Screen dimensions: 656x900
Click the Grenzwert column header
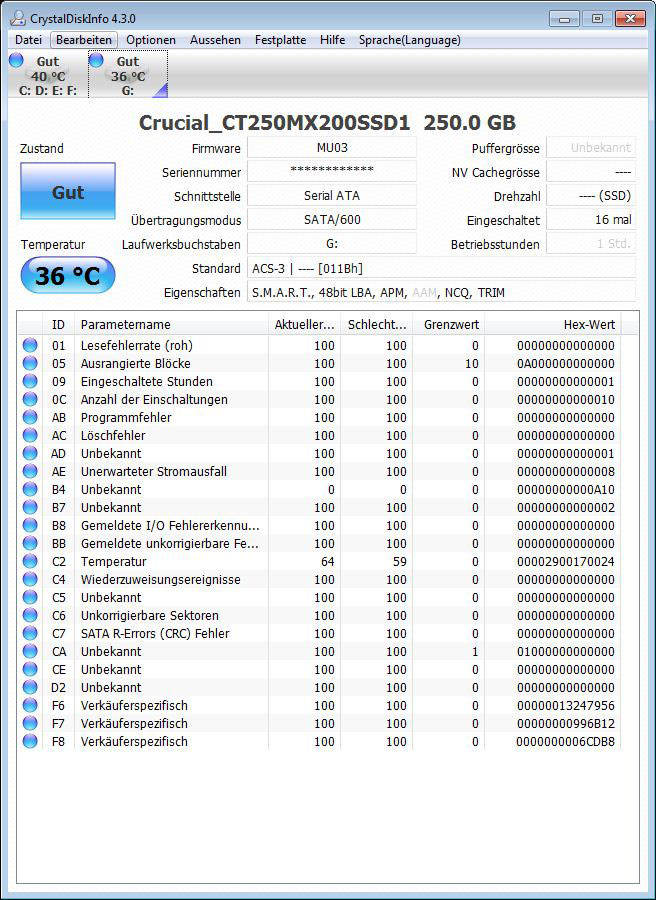pyautogui.click(x=449, y=324)
